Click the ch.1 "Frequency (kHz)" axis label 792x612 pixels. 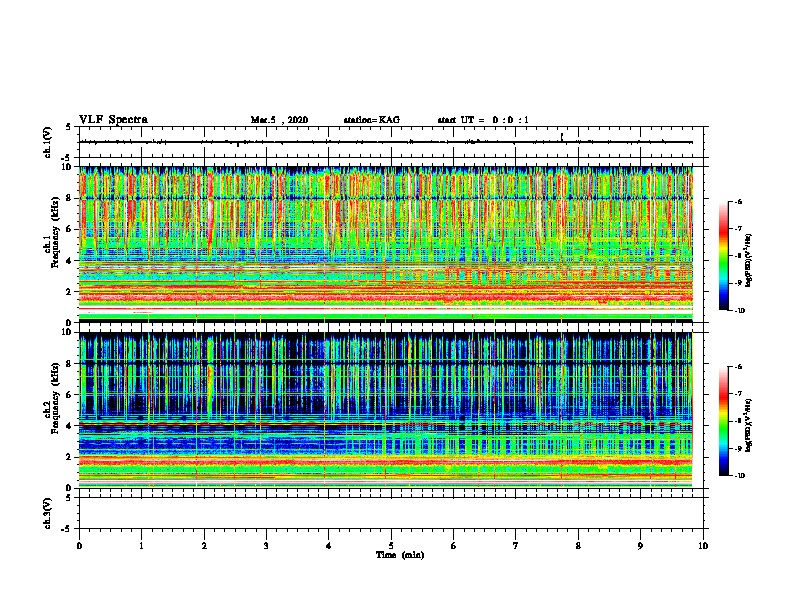click(55, 232)
